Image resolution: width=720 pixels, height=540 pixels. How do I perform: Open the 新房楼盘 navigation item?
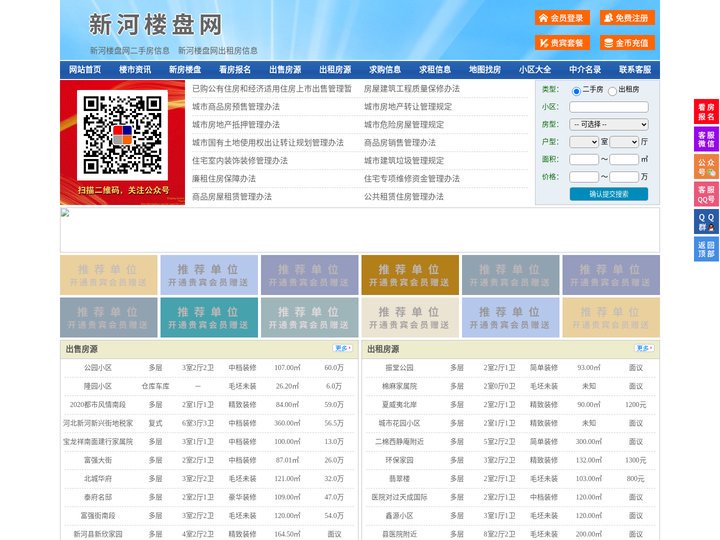(185, 70)
